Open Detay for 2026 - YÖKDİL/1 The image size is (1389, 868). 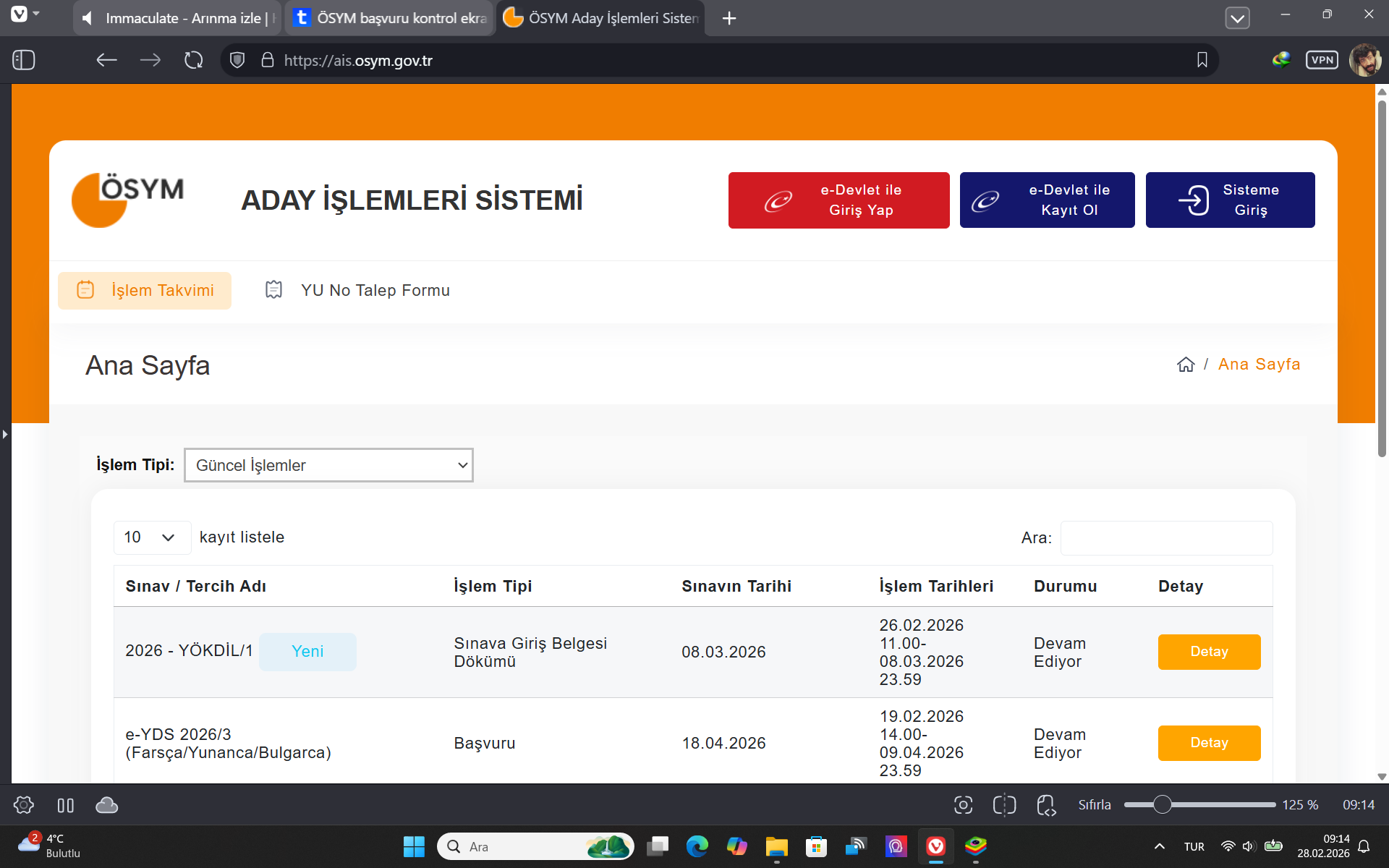click(x=1209, y=652)
